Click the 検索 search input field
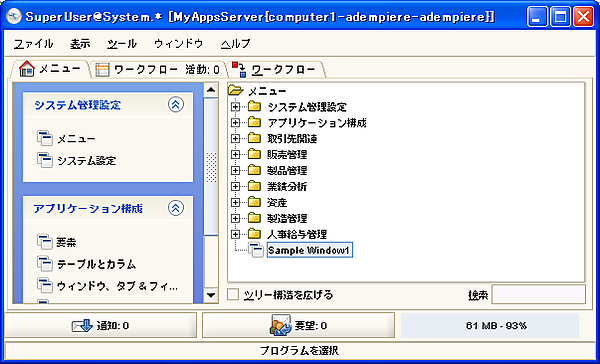The image size is (600, 364). pos(538,294)
